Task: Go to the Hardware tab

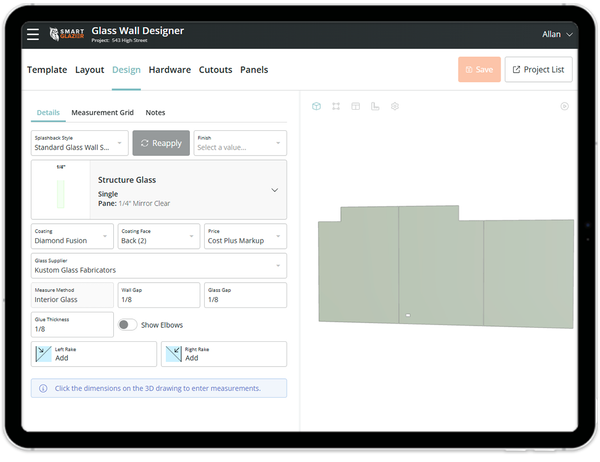Action: point(170,70)
